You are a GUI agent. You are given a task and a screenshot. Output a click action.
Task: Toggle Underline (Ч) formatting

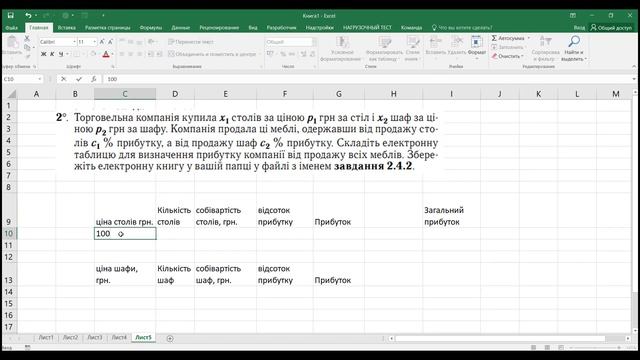tap(61, 54)
